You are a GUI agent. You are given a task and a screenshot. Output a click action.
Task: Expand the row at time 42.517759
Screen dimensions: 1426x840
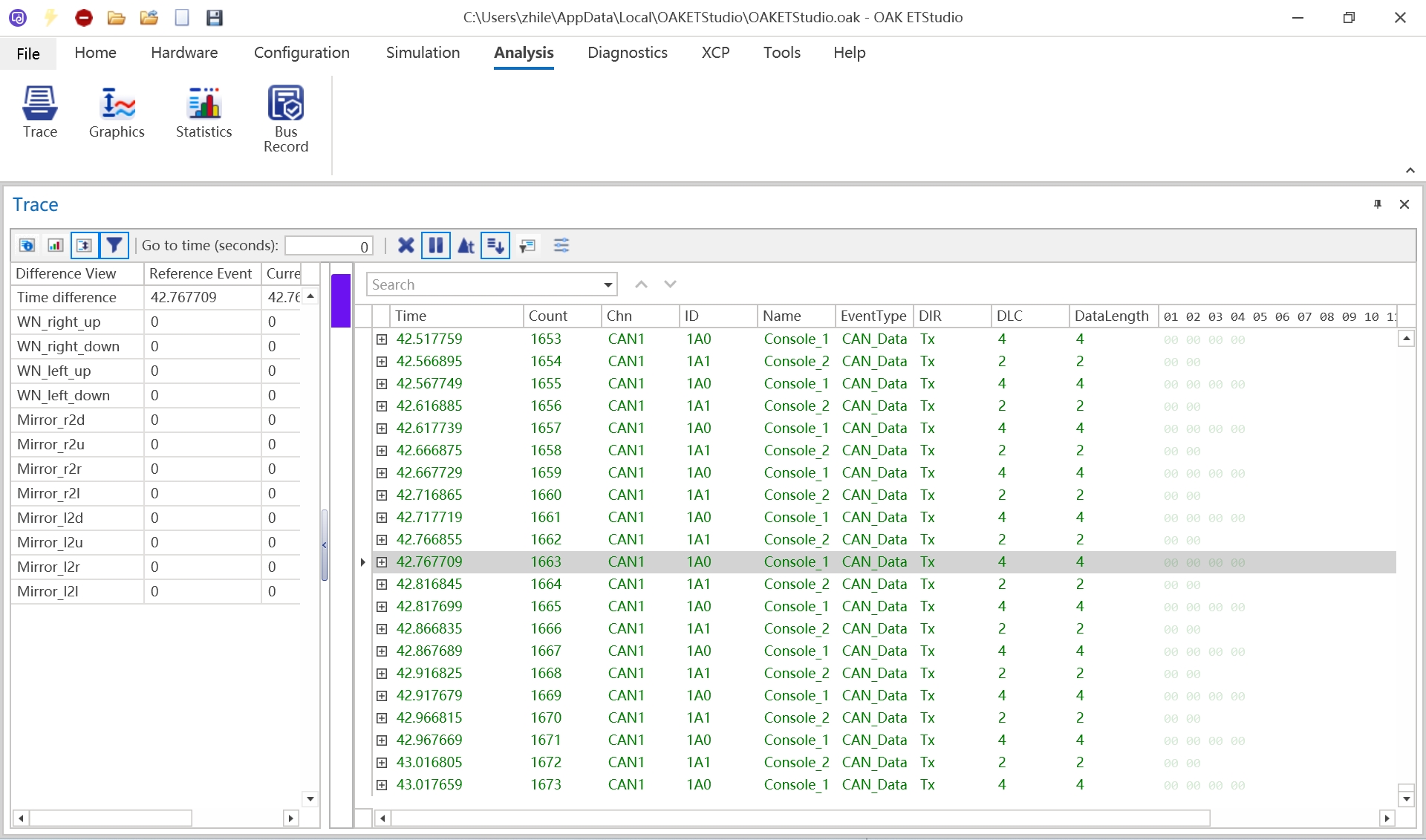[x=382, y=339]
